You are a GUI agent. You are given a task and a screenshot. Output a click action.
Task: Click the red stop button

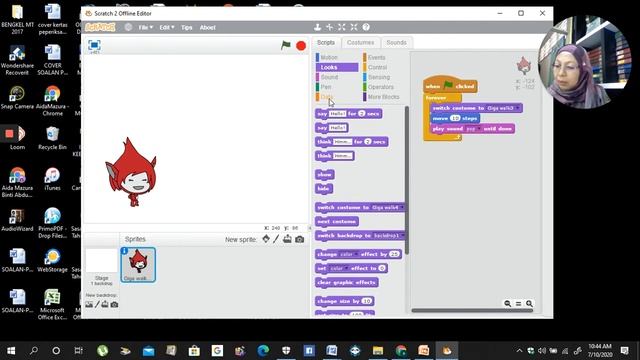tap(301, 46)
